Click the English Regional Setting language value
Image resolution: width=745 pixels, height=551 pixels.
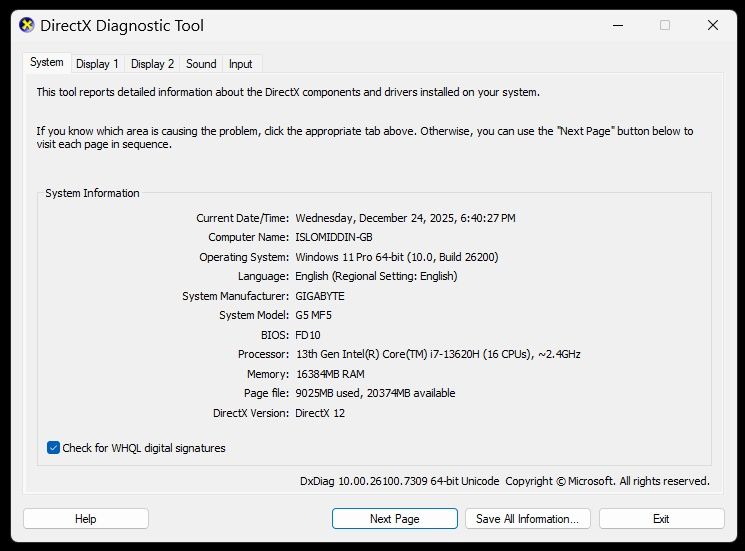coord(376,276)
